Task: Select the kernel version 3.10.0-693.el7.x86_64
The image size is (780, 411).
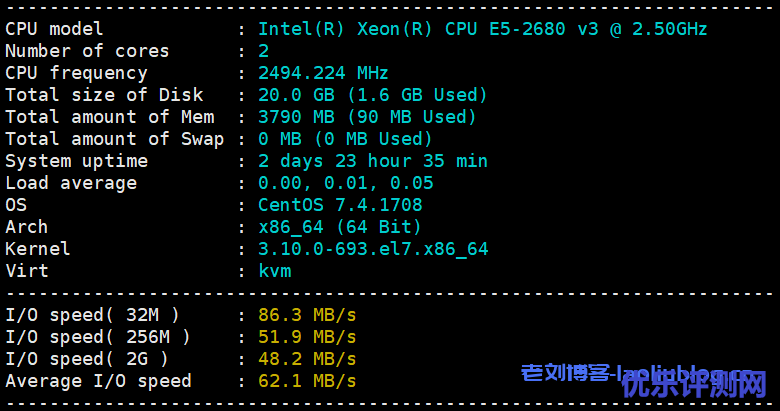Action: [x=372, y=249]
